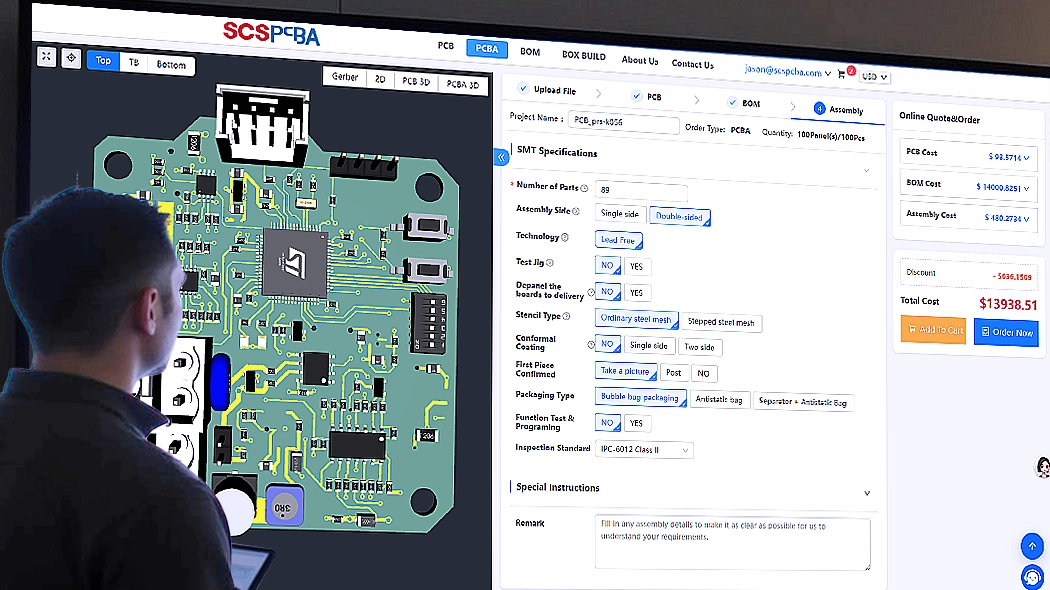Click the scroll-to-top arrow button

1032,546
